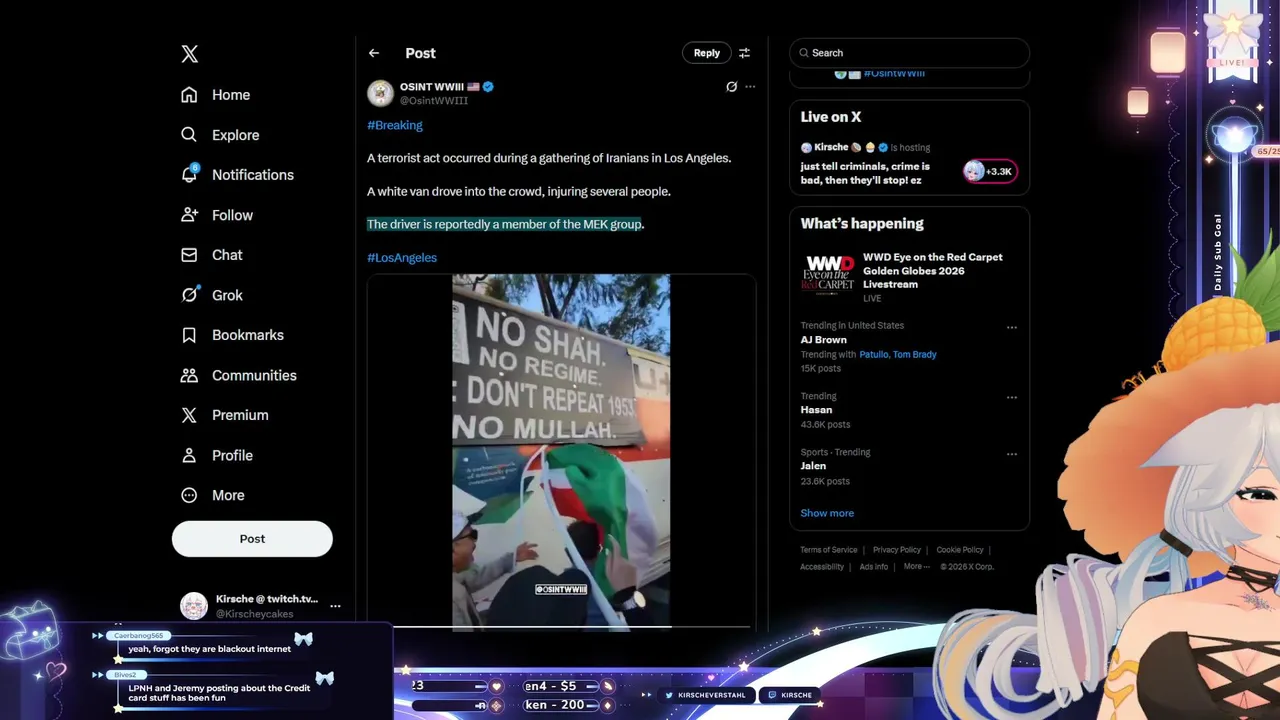Click OSINT WWIII display name
This screenshot has width=1280, height=720.
432,87
